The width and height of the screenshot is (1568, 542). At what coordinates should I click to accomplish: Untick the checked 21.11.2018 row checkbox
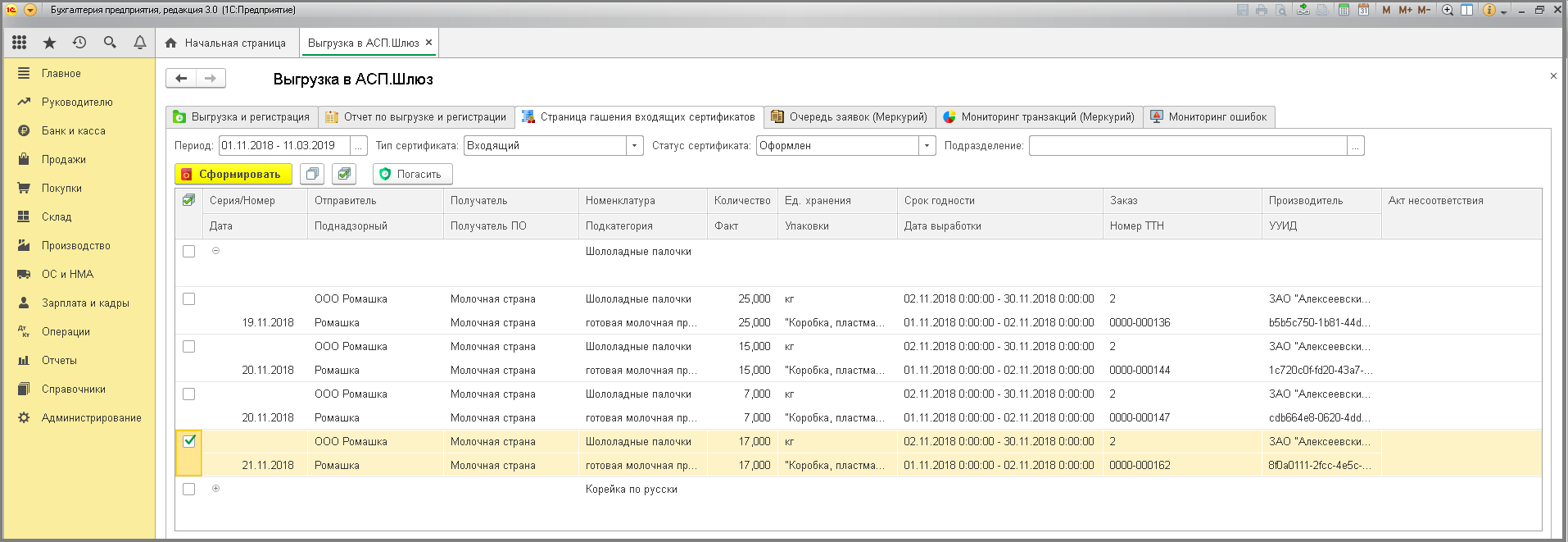coord(188,441)
